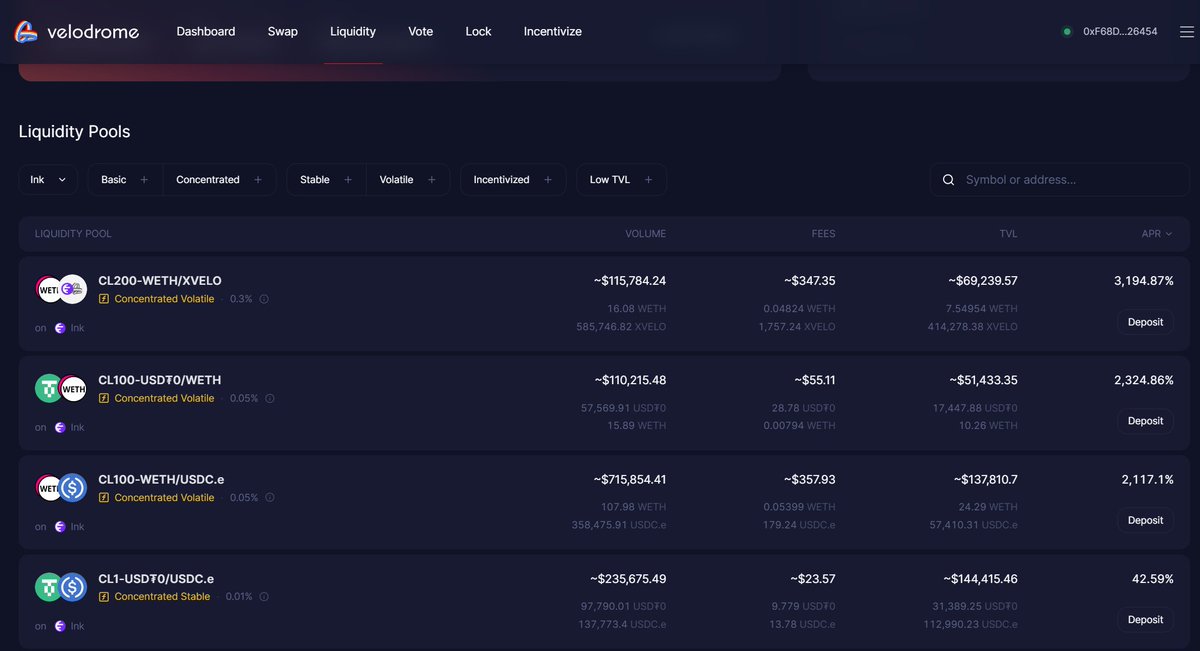Click the ~$51,433.35 TVL value
Screen dimensions: 1200x651
984,380
